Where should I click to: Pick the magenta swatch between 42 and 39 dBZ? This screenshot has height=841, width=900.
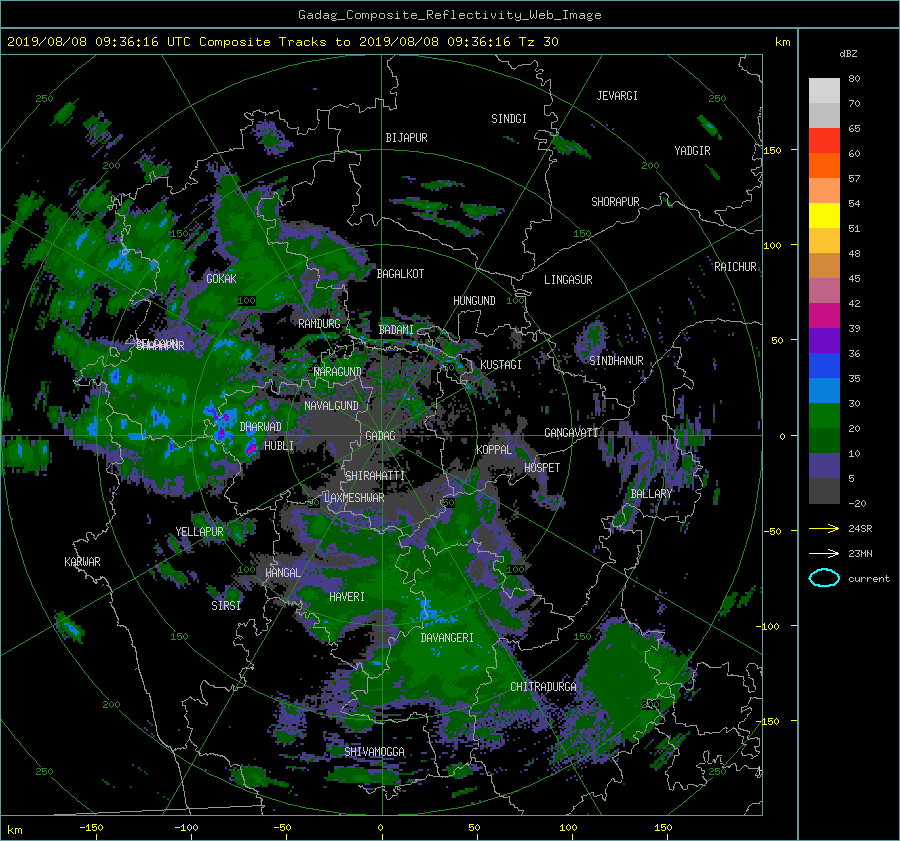824,315
